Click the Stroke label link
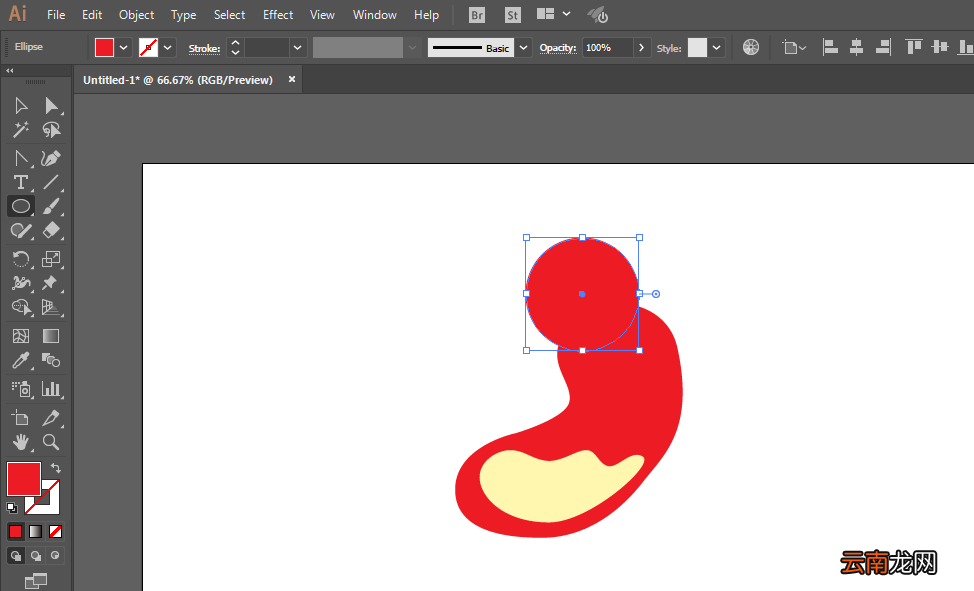 click(204, 48)
